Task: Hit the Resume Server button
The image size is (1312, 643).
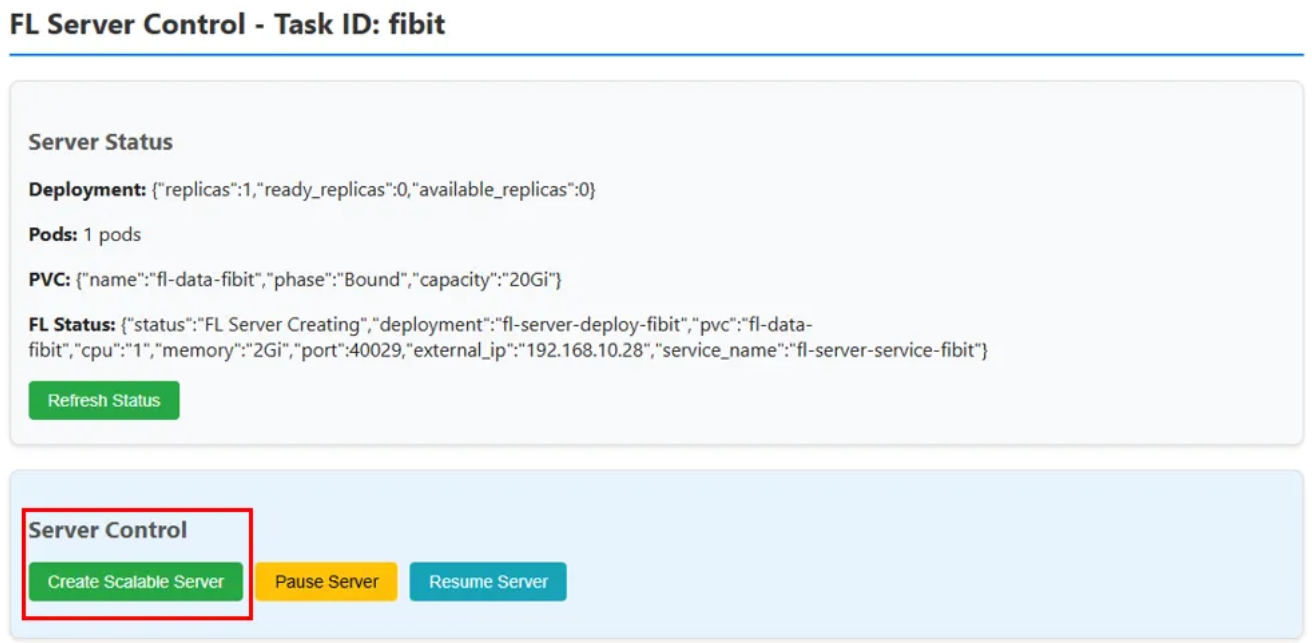Action: [x=488, y=581]
